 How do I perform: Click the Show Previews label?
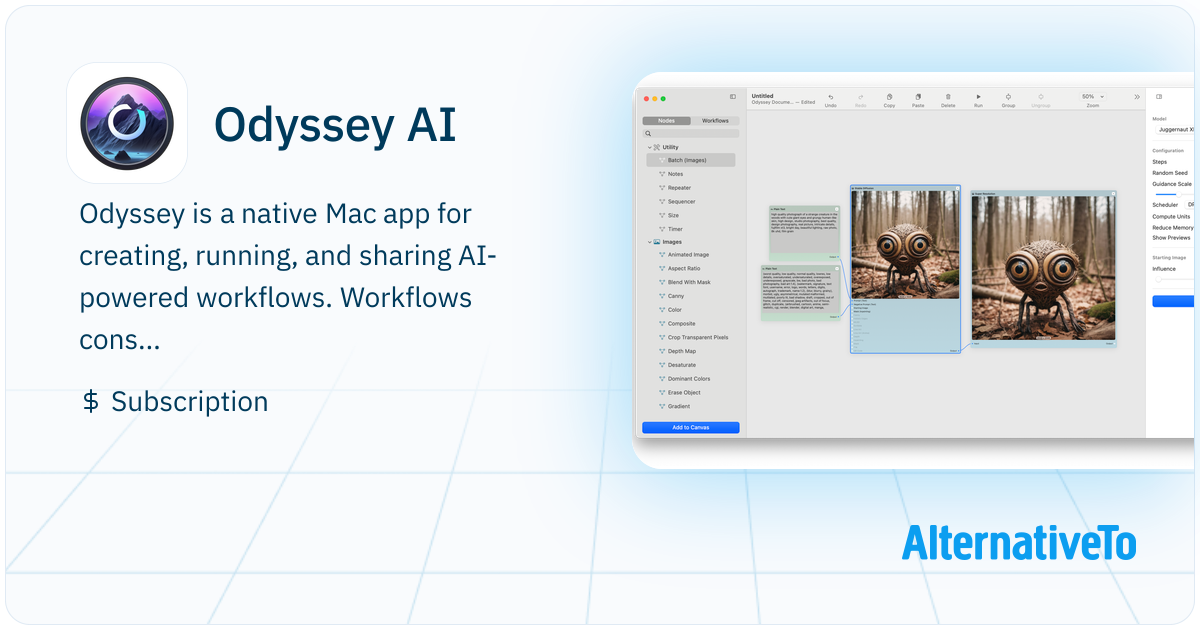pyautogui.click(x=1172, y=238)
